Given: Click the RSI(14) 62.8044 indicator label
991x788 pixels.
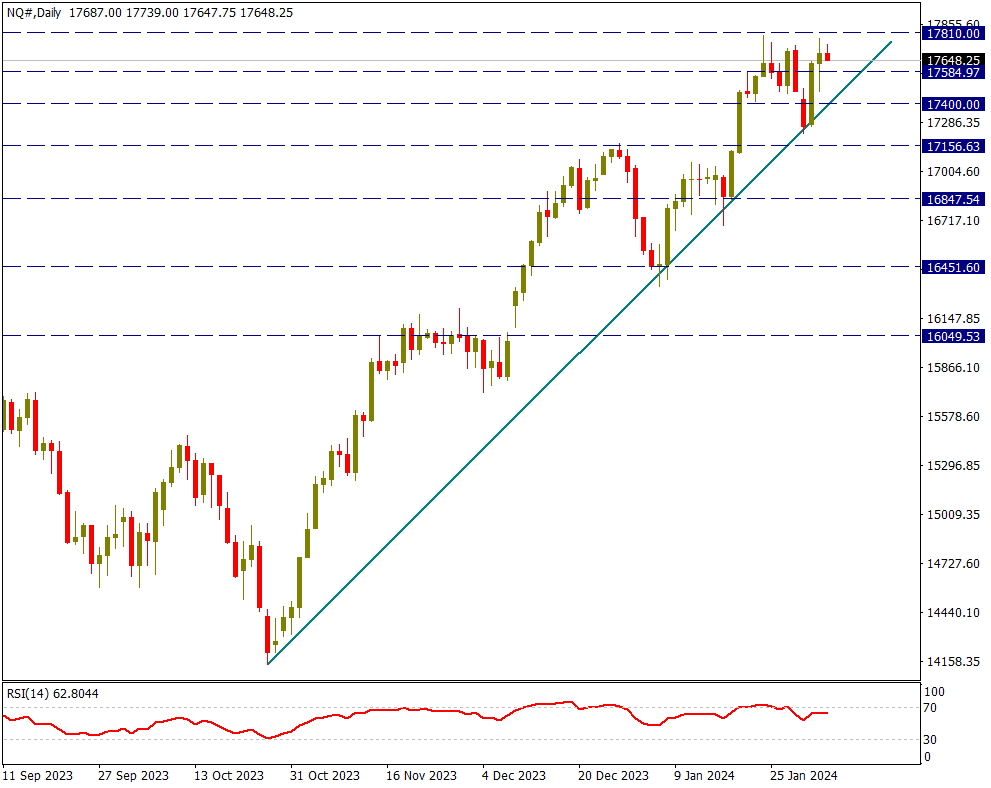Looking at the screenshot, I should click(52, 694).
